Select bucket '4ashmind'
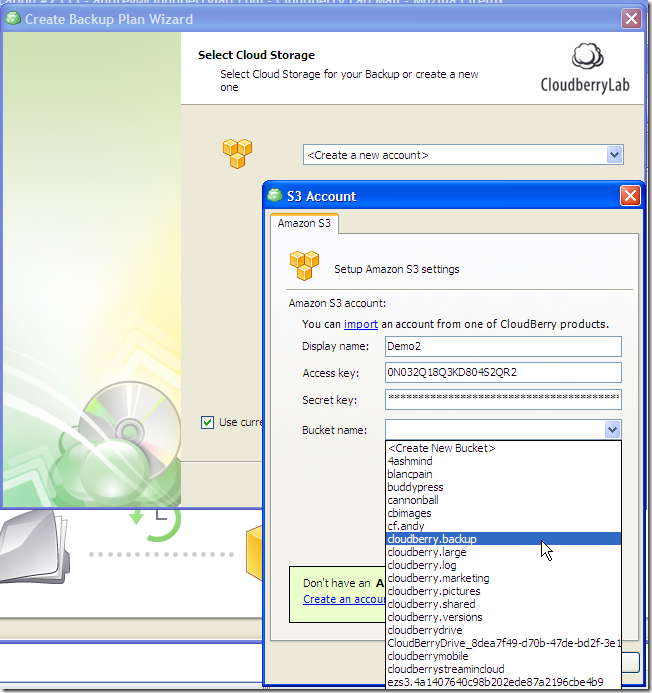Screen dimensions: 652x693 (503, 461)
